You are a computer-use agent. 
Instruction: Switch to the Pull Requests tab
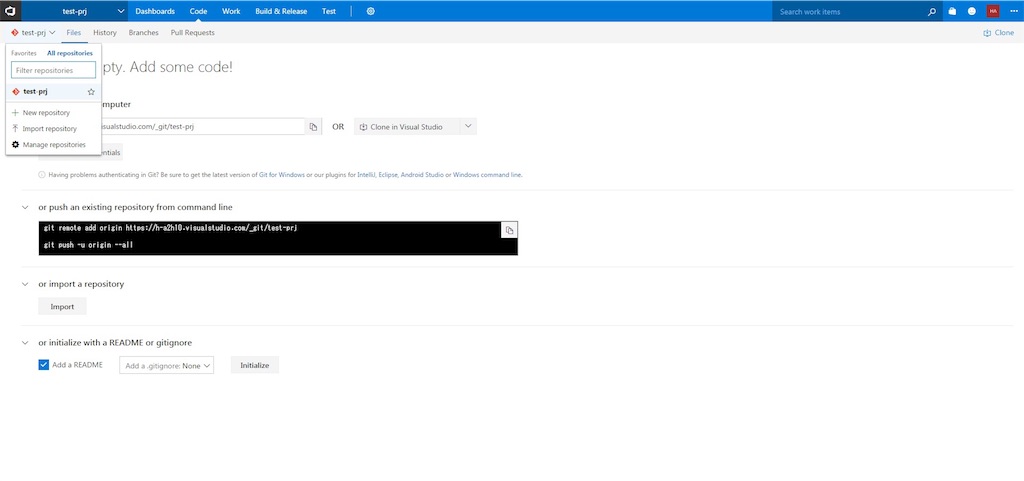click(x=193, y=33)
